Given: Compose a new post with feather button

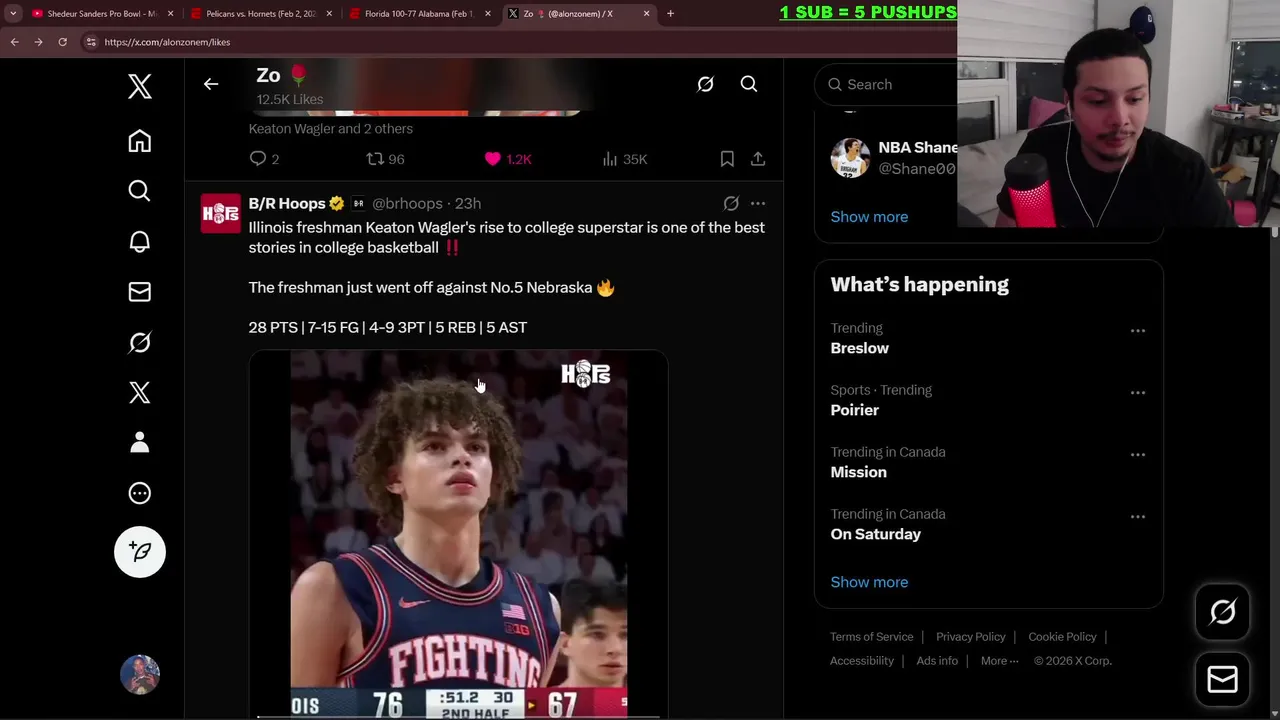Looking at the screenshot, I should [140, 552].
